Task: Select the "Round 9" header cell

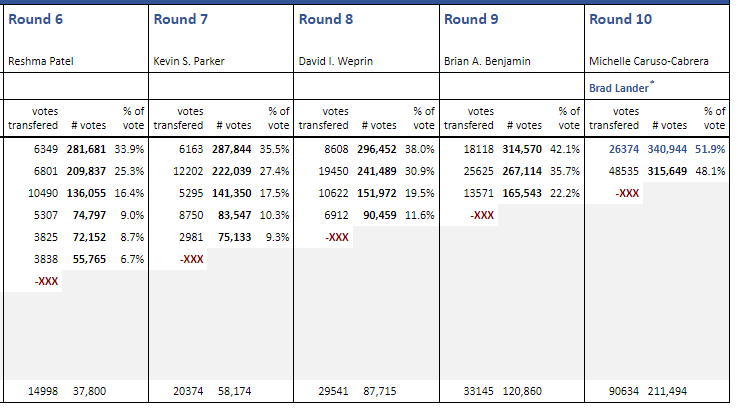Action: pyautogui.click(x=472, y=19)
